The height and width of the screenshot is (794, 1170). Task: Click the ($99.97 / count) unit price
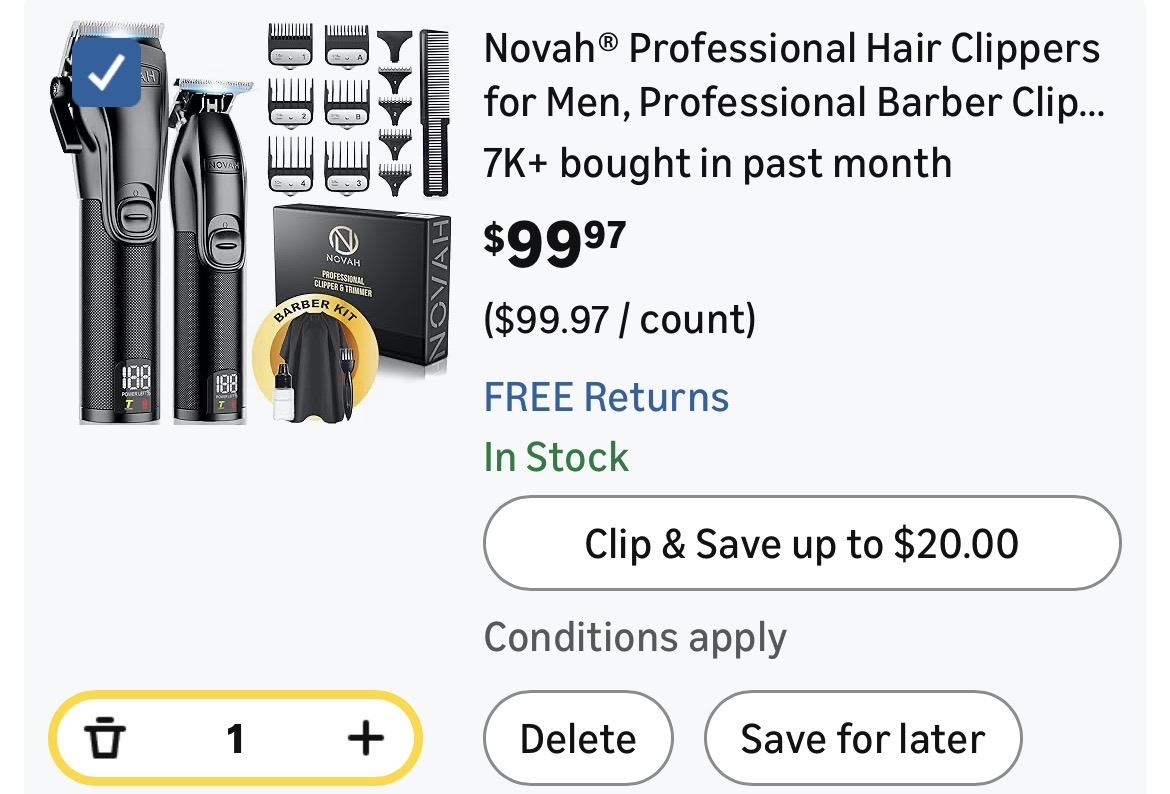pyautogui.click(x=619, y=319)
